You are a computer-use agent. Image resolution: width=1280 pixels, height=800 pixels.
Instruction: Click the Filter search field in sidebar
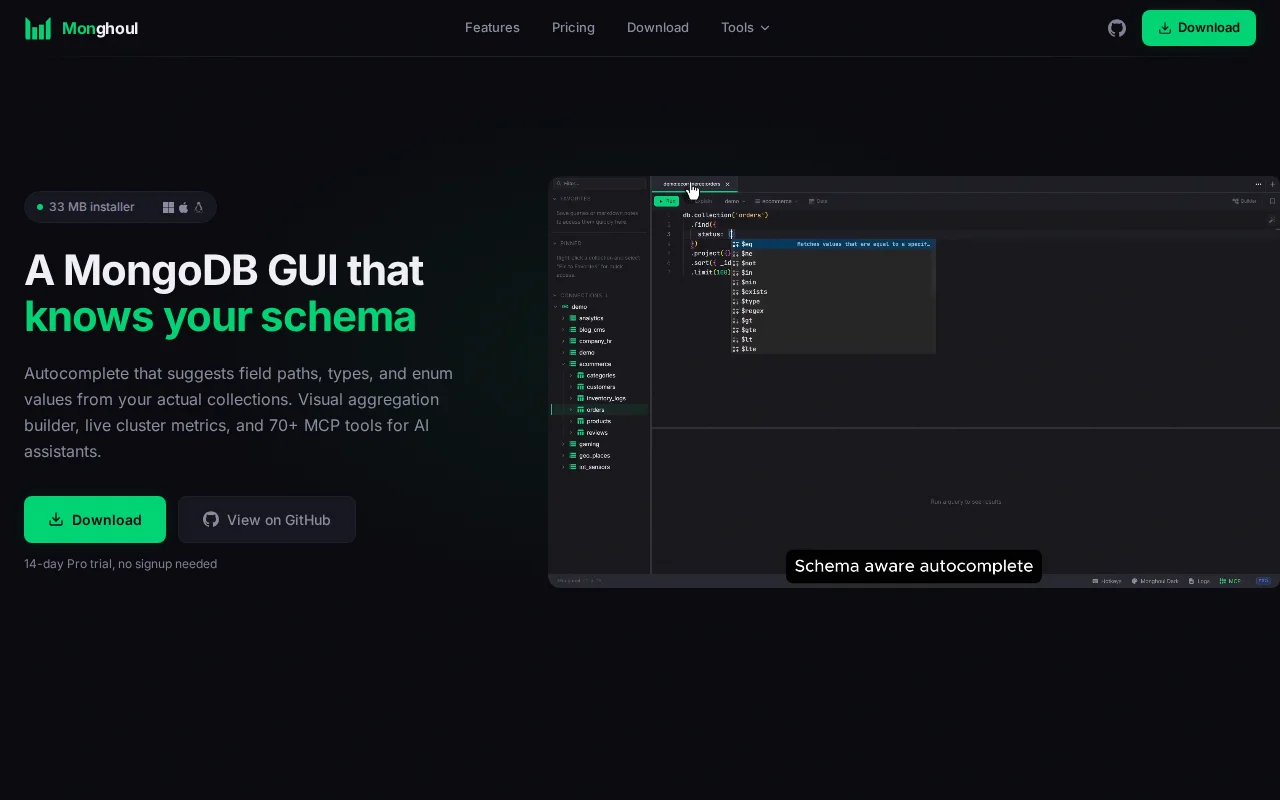pos(600,184)
